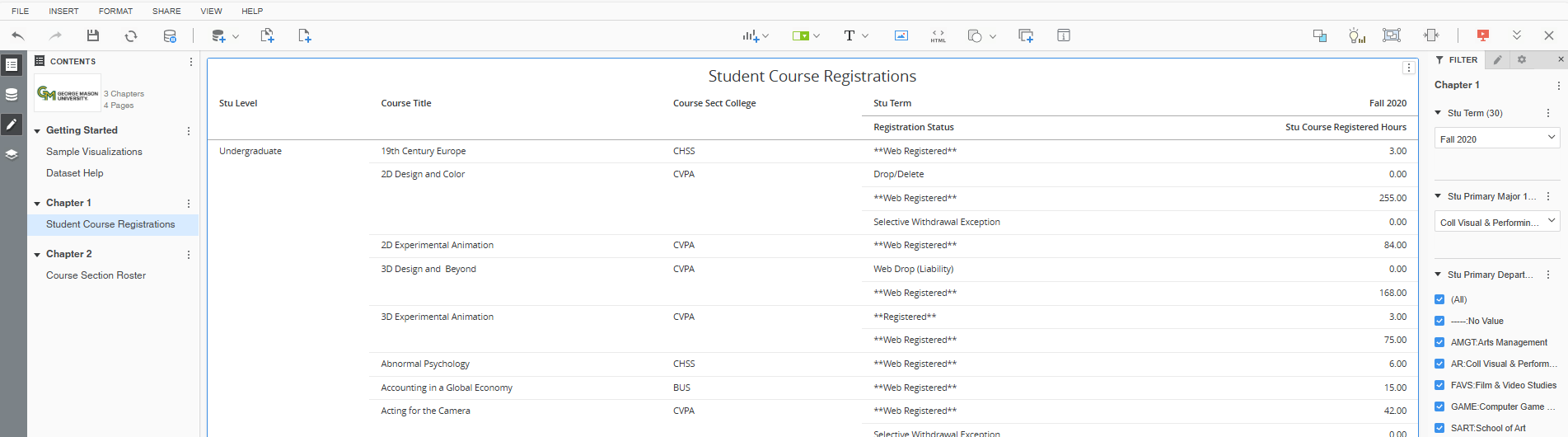The width and height of the screenshot is (1568, 437).
Task: Open the FORMAT menu
Action: pyautogui.click(x=115, y=11)
